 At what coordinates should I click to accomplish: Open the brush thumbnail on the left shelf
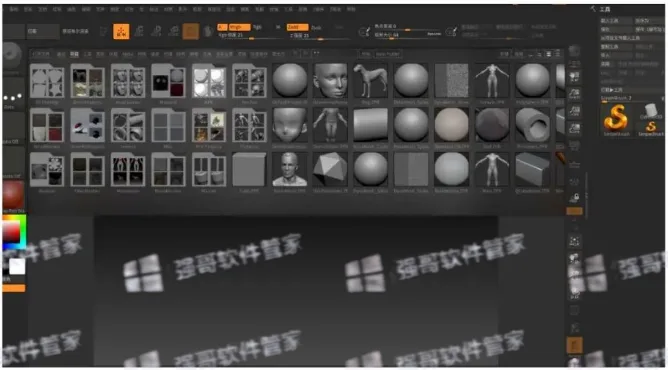[x=12, y=56]
